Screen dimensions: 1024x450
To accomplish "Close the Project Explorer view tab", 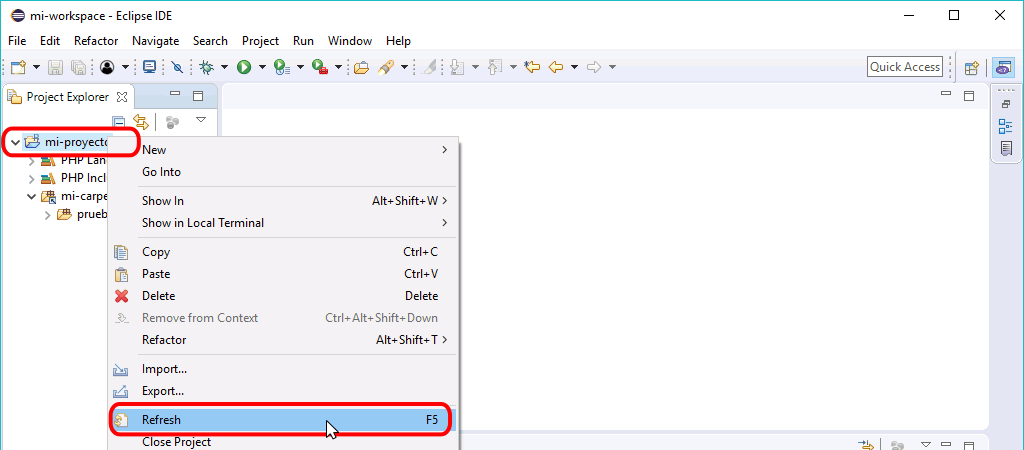I will 121,97.
